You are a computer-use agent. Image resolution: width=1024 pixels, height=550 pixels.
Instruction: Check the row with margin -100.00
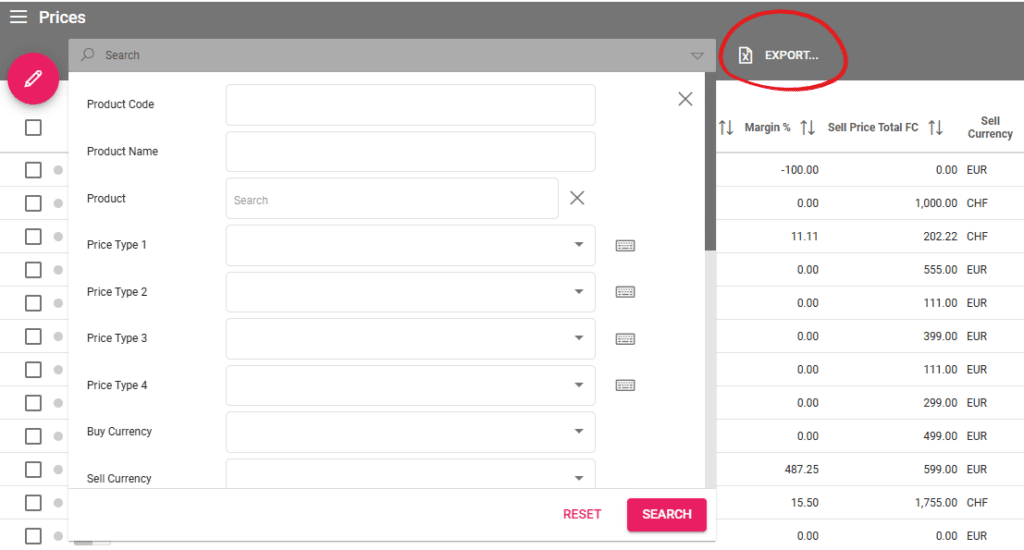click(x=33, y=170)
